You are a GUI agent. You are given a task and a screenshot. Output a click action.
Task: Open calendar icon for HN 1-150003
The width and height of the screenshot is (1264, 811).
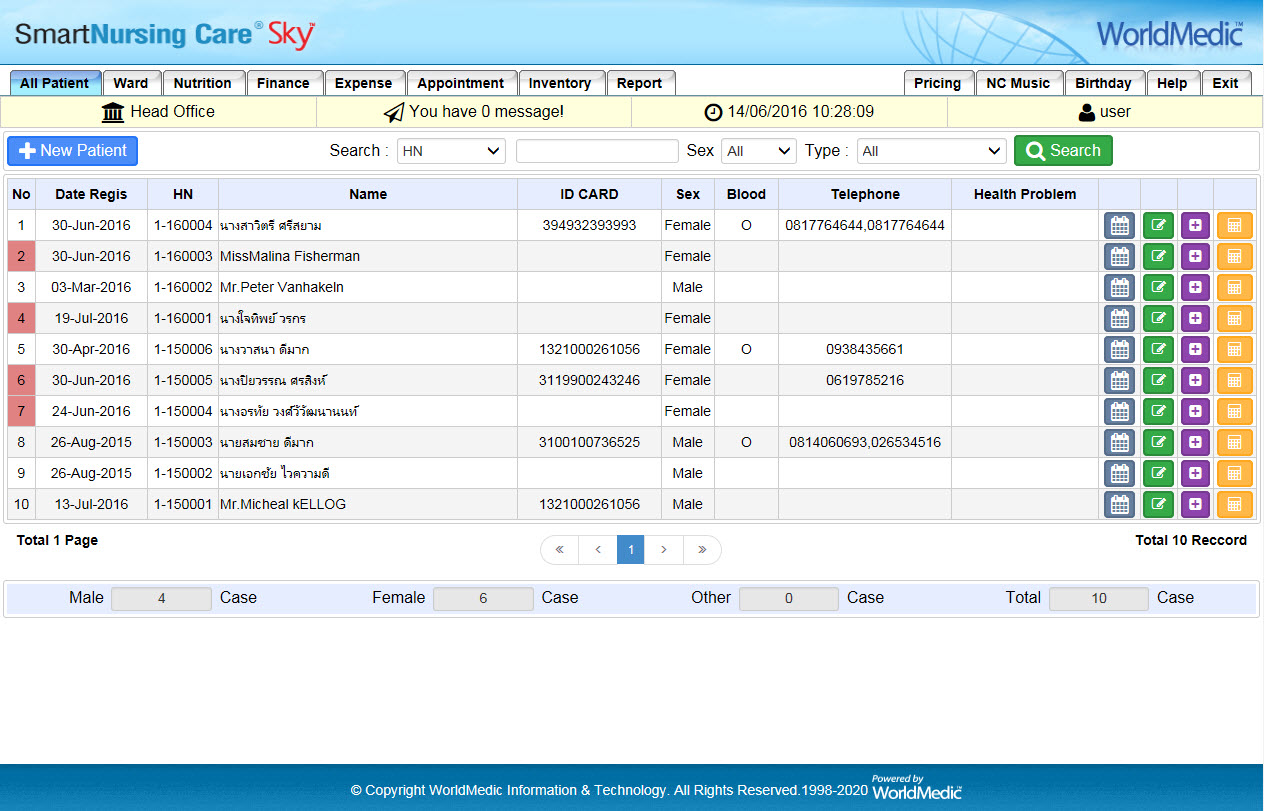(x=1119, y=443)
